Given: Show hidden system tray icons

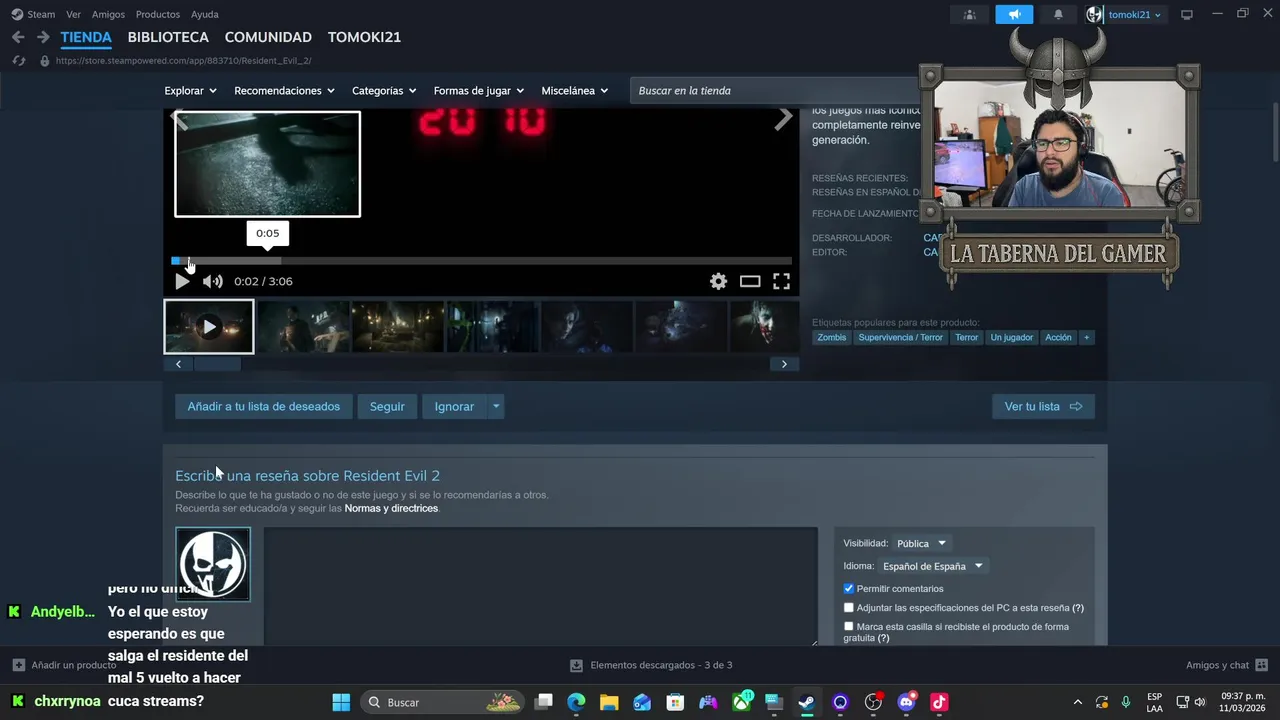Looking at the screenshot, I should [1077, 702].
